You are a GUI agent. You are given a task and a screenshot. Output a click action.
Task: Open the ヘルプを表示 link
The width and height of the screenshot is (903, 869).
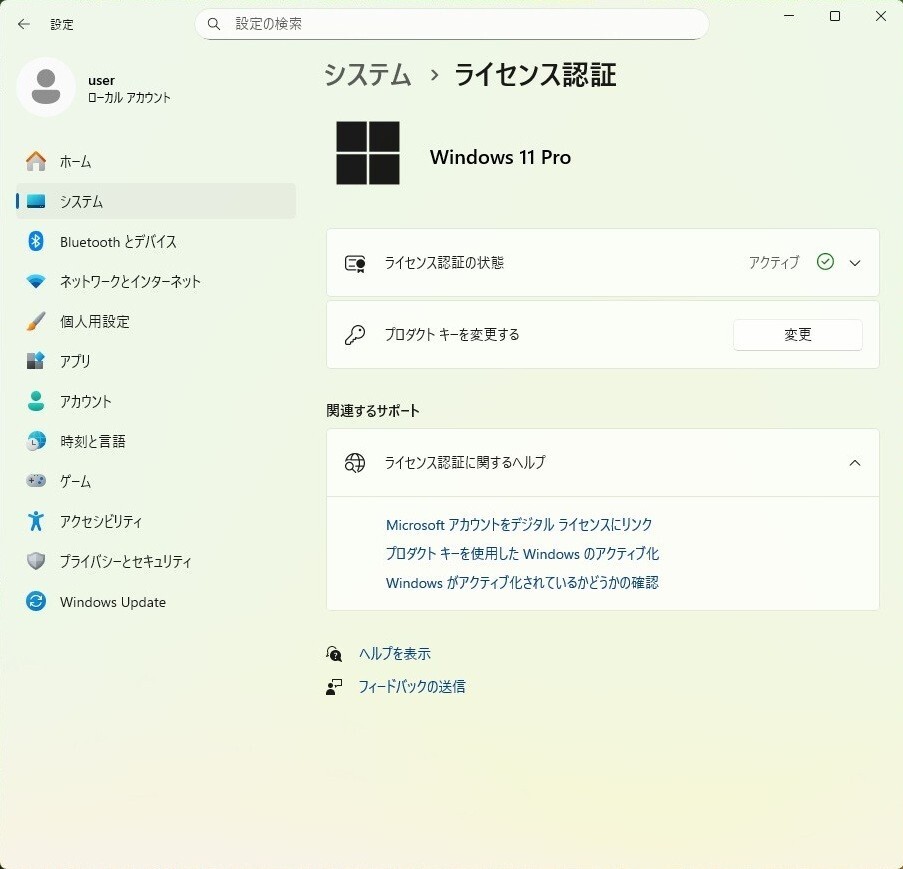(x=394, y=654)
